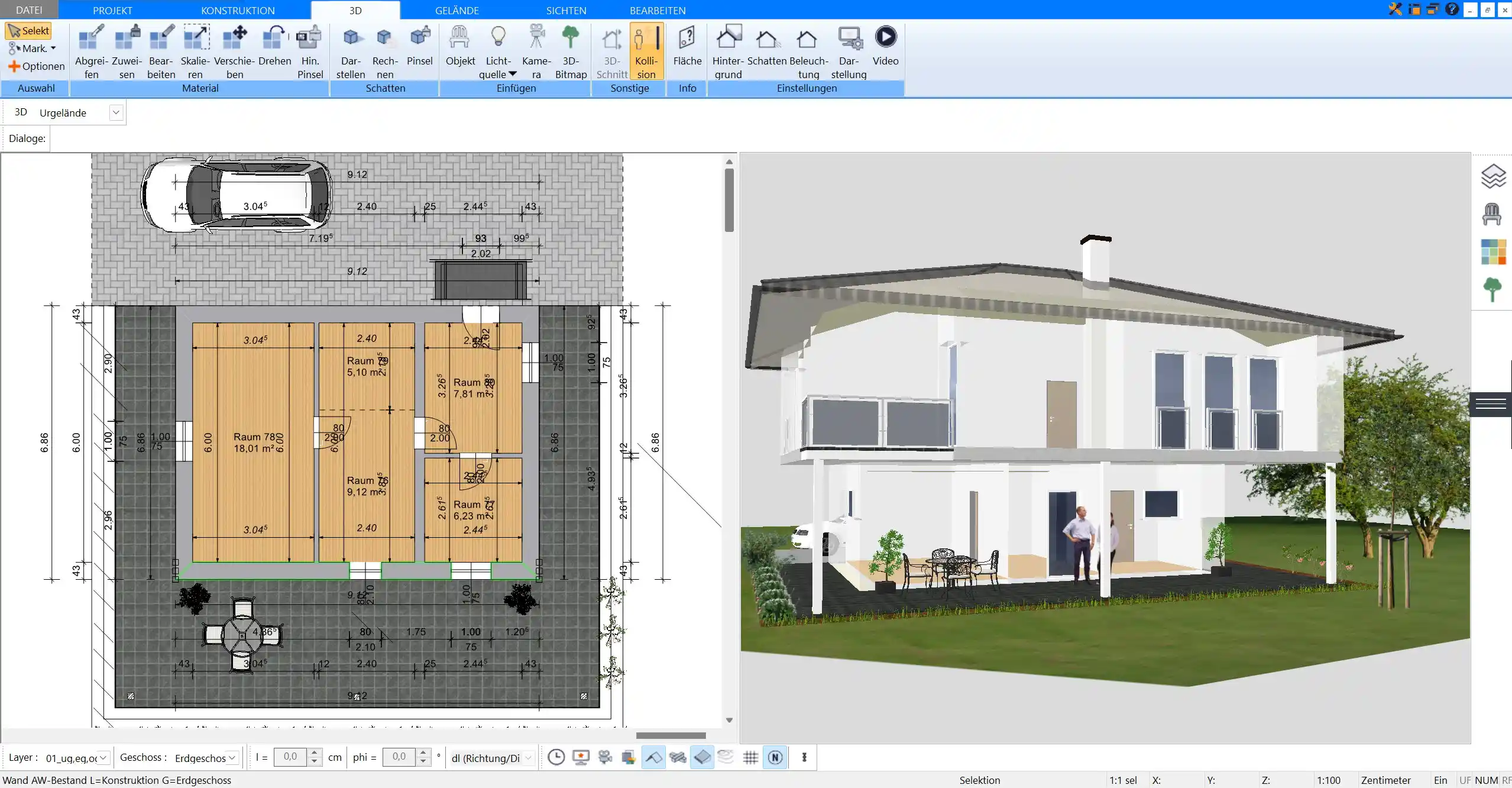
Task: Select the Abgreifen material tool
Action: click(x=91, y=52)
